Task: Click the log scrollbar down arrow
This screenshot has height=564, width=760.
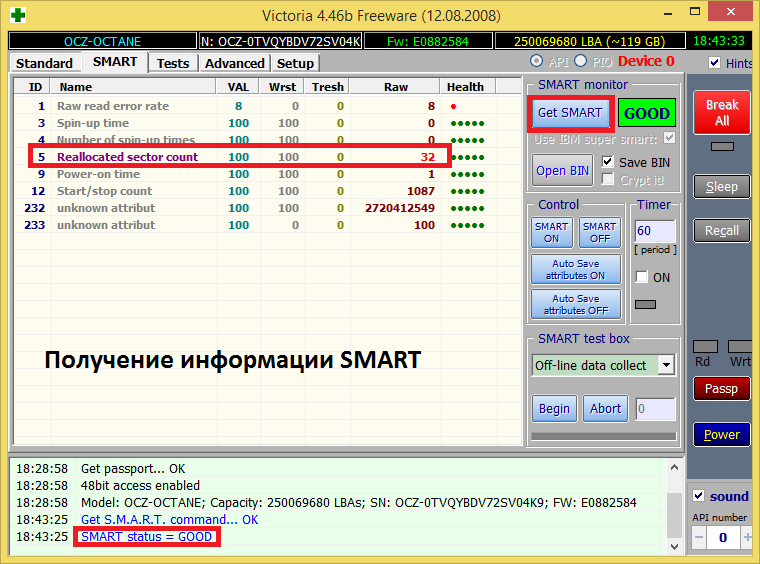Action: tap(674, 546)
